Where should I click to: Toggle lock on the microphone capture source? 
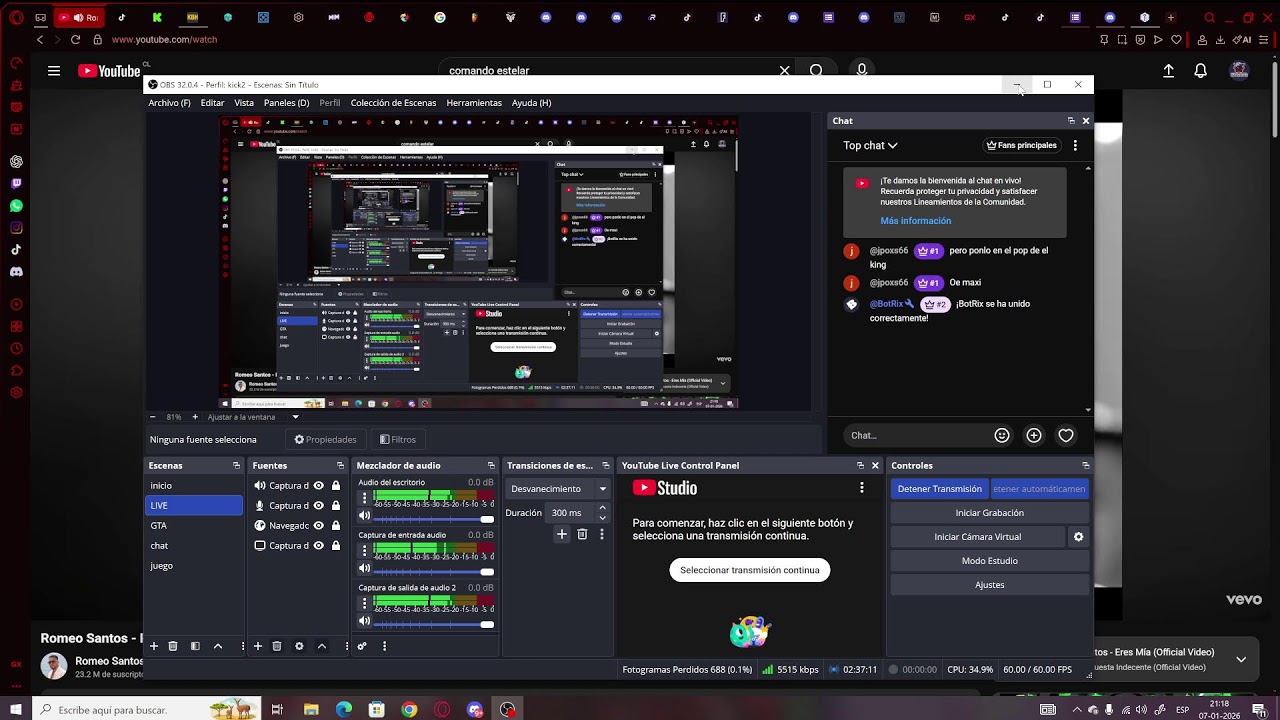coord(336,505)
